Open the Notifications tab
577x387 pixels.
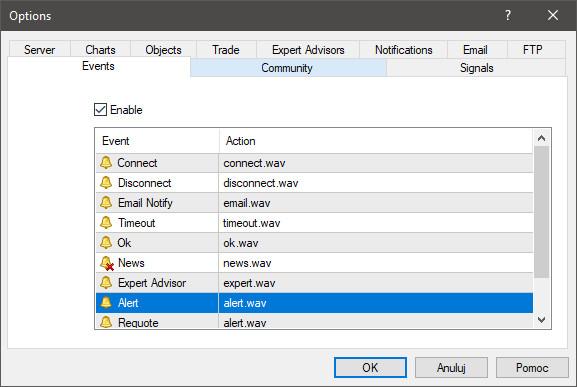tap(404, 50)
